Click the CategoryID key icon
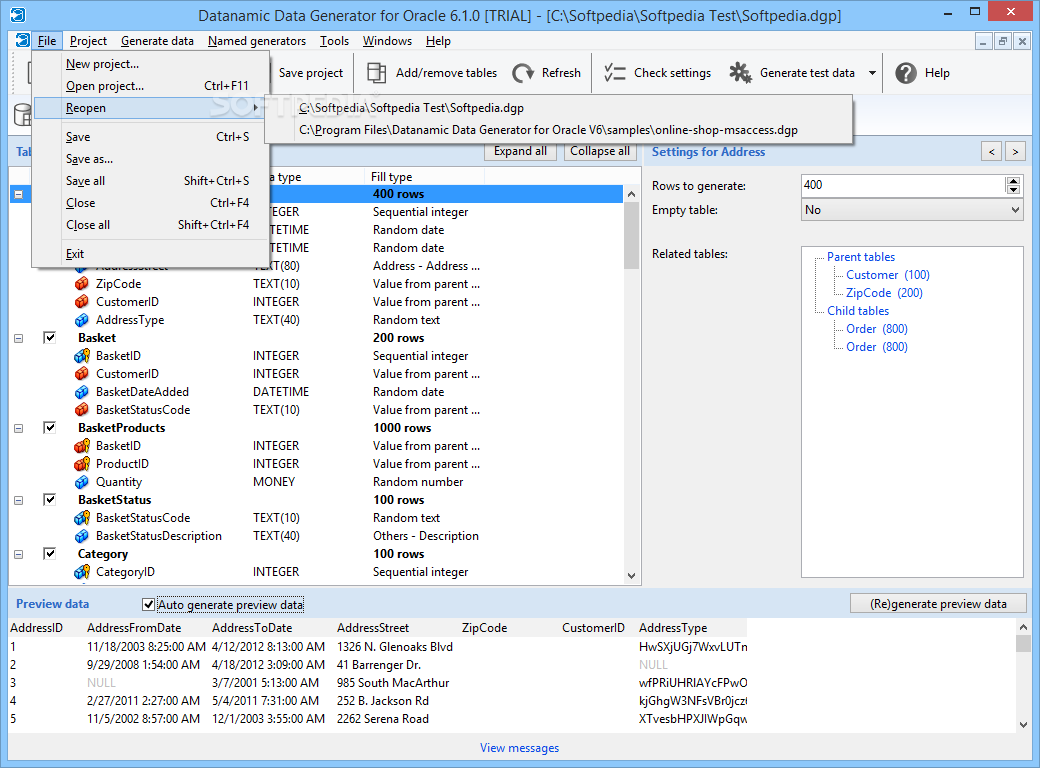Viewport: 1040px width, 768px height. pos(82,572)
